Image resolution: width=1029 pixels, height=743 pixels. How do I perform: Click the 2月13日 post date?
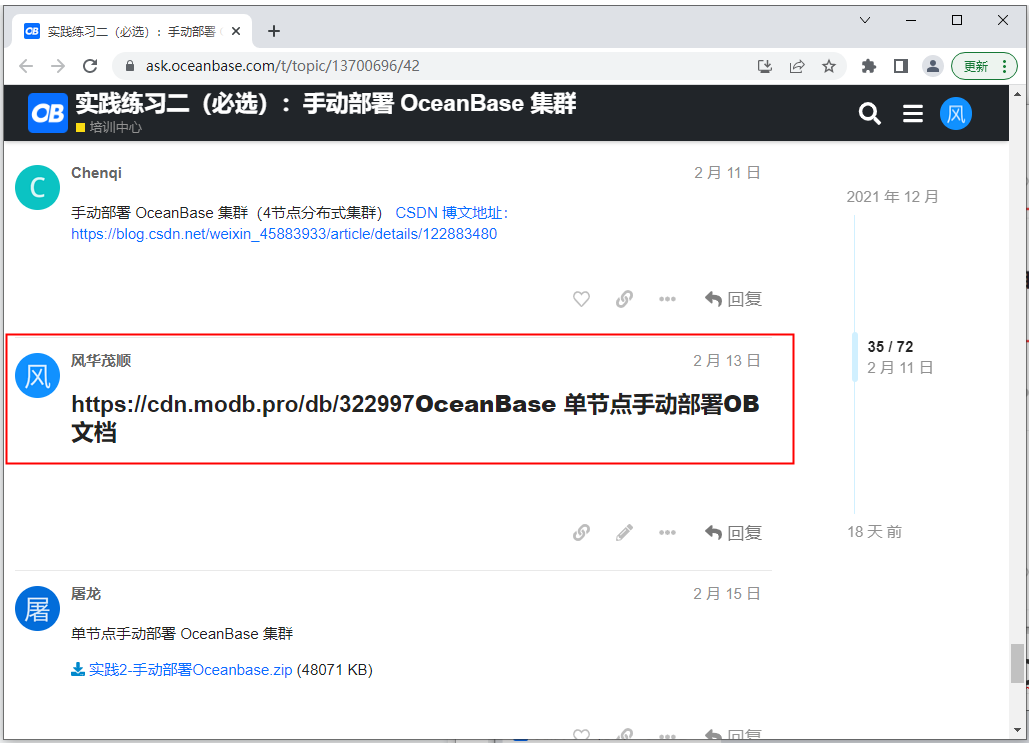coord(727,360)
